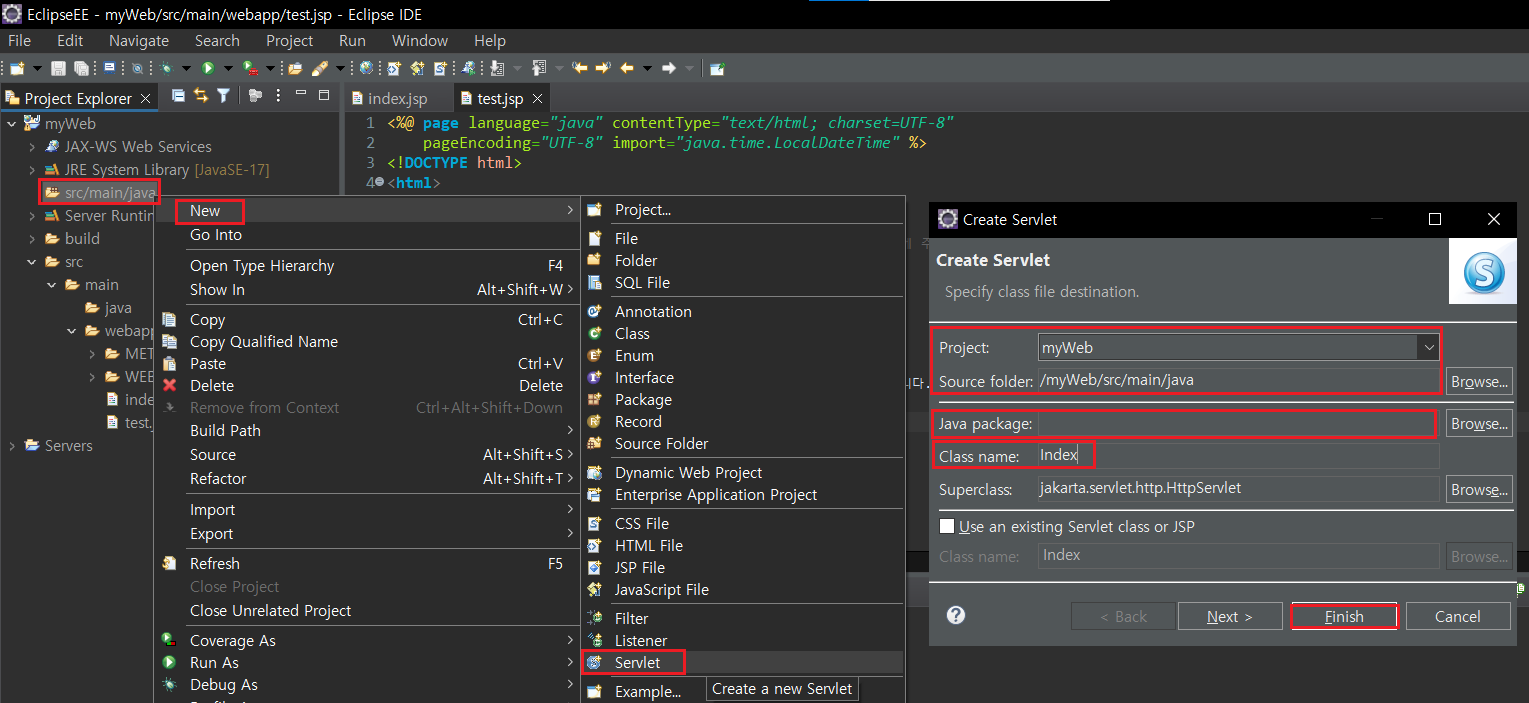Open the Project combo box dropdown
Image resolution: width=1529 pixels, height=703 pixels.
click(1428, 348)
